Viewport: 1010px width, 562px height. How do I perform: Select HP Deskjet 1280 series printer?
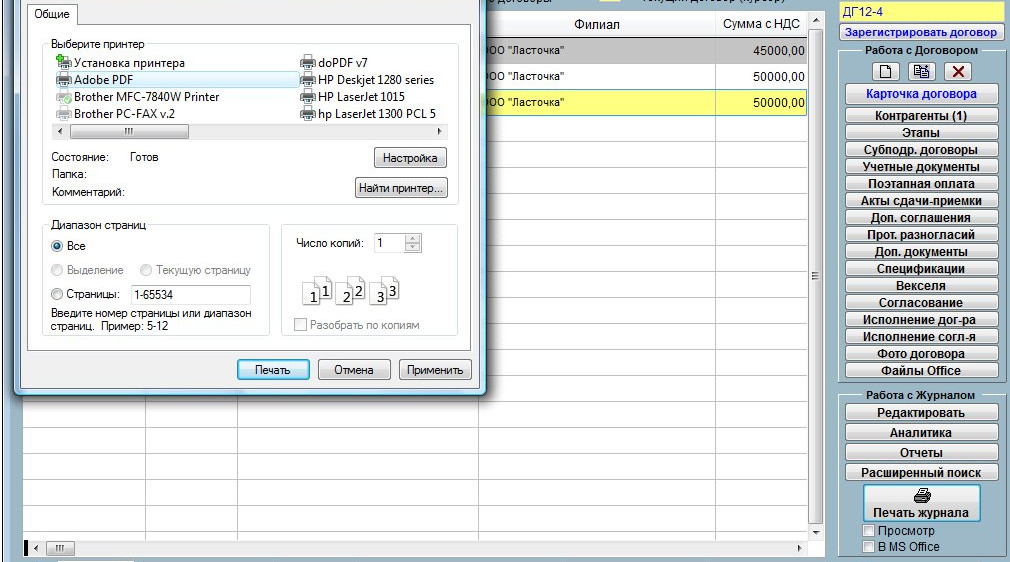click(367, 80)
